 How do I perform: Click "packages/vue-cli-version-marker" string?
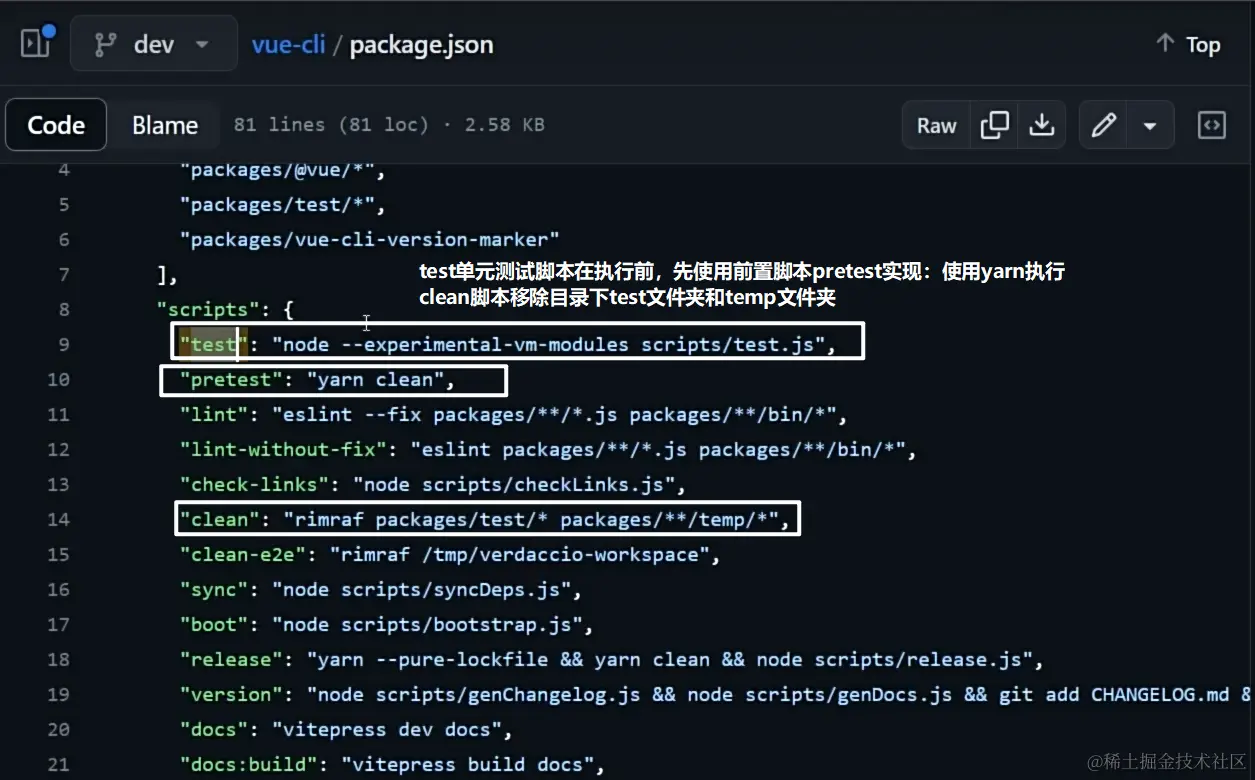(369, 240)
